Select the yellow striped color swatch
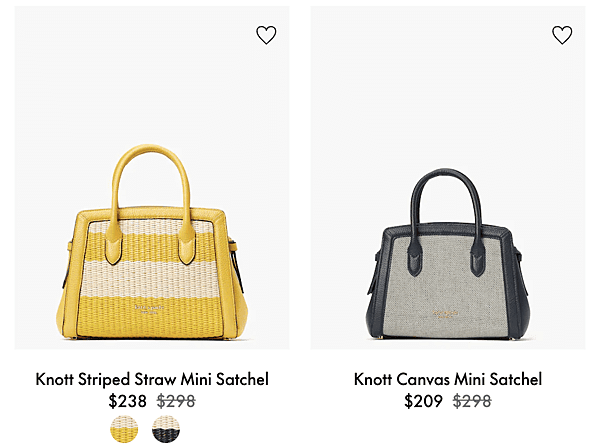This screenshot has width=600, height=446. coord(124,429)
